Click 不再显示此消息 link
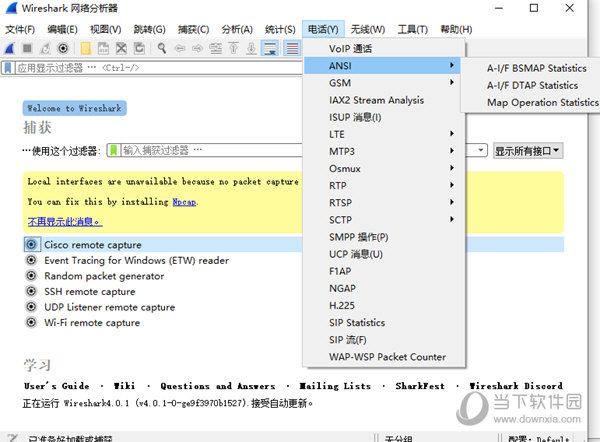Screen dimensions: 600x442 [x=65, y=222]
